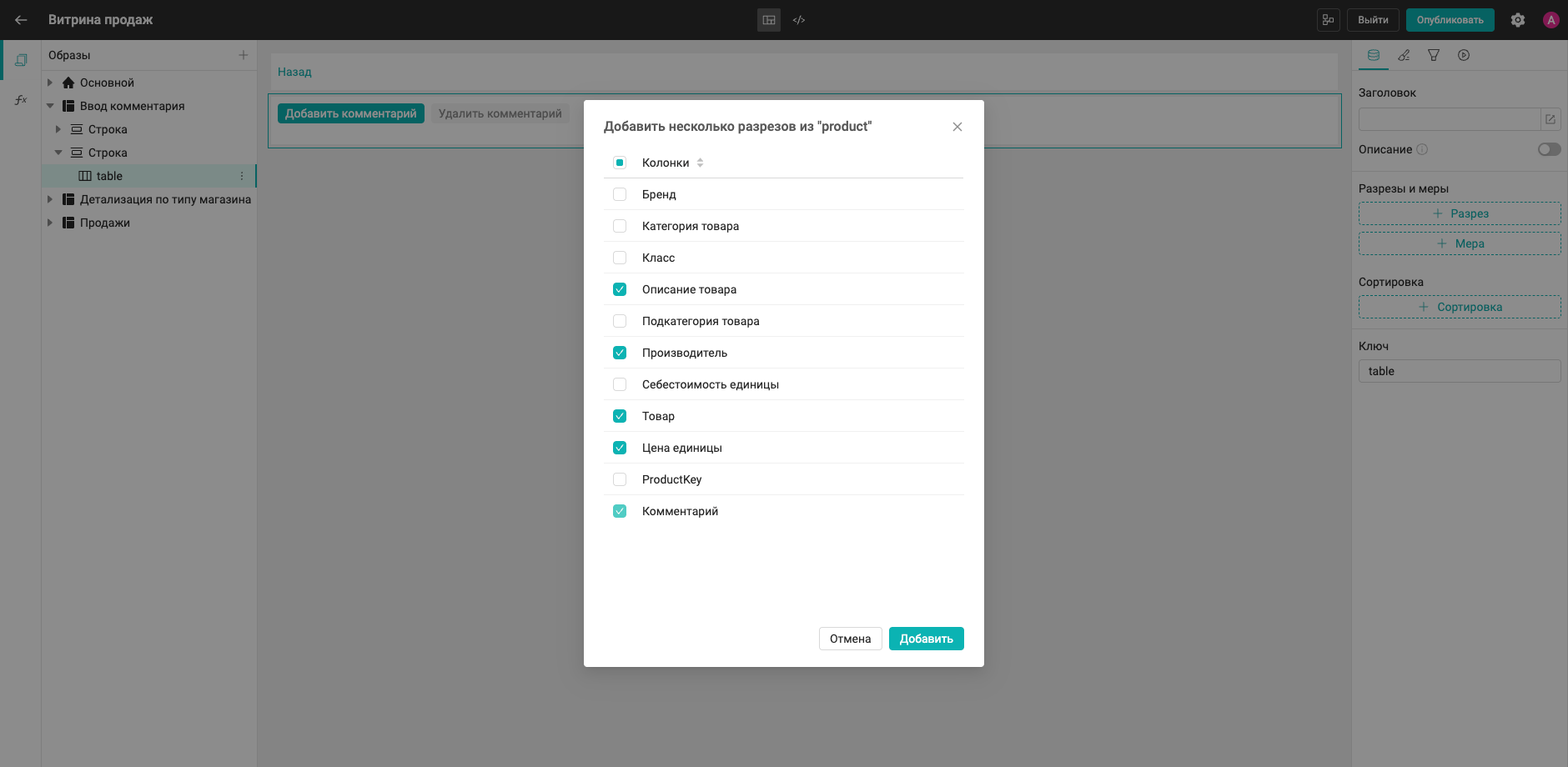Screen dimensions: 1568x767
Task: Switch to the visual layout view icon
Action: [x=769, y=20]
